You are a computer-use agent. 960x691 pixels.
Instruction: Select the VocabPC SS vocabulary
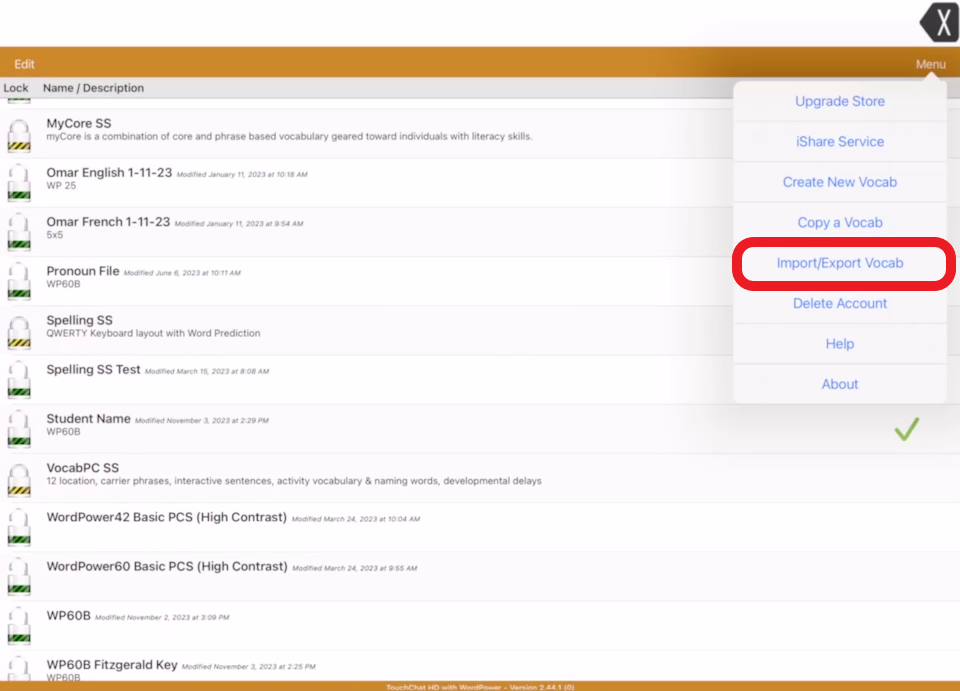480,479
